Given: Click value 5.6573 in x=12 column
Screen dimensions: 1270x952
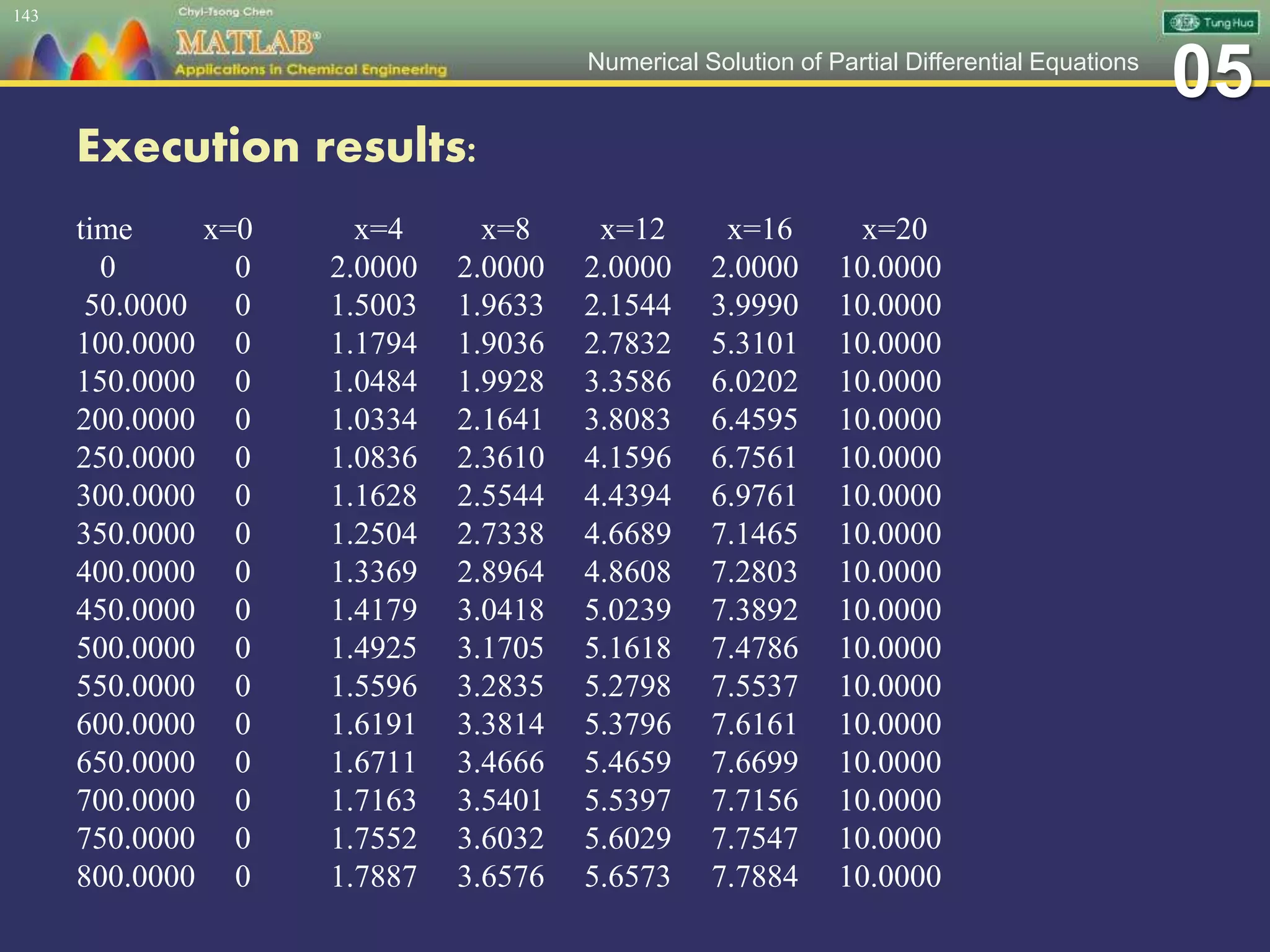Looking at the screenshot, I should pos(628,876).
